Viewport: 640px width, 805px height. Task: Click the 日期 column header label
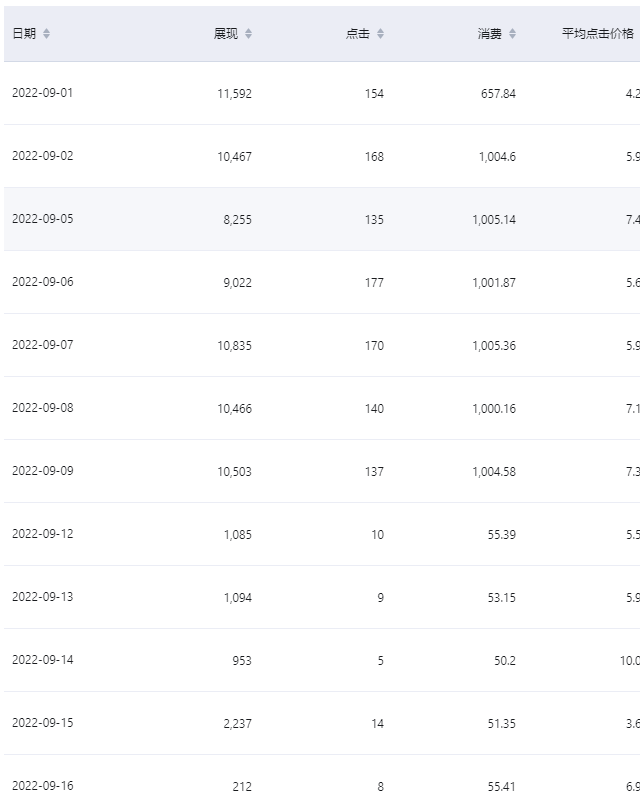click(24, 34)
